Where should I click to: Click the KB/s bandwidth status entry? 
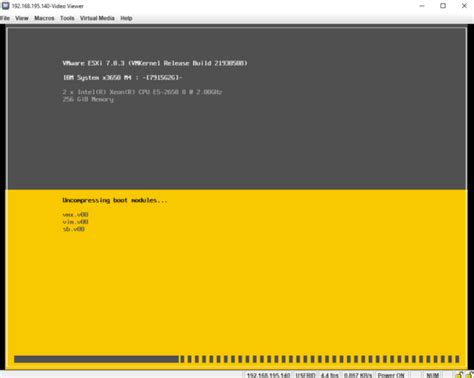click(x=358, y=375)
